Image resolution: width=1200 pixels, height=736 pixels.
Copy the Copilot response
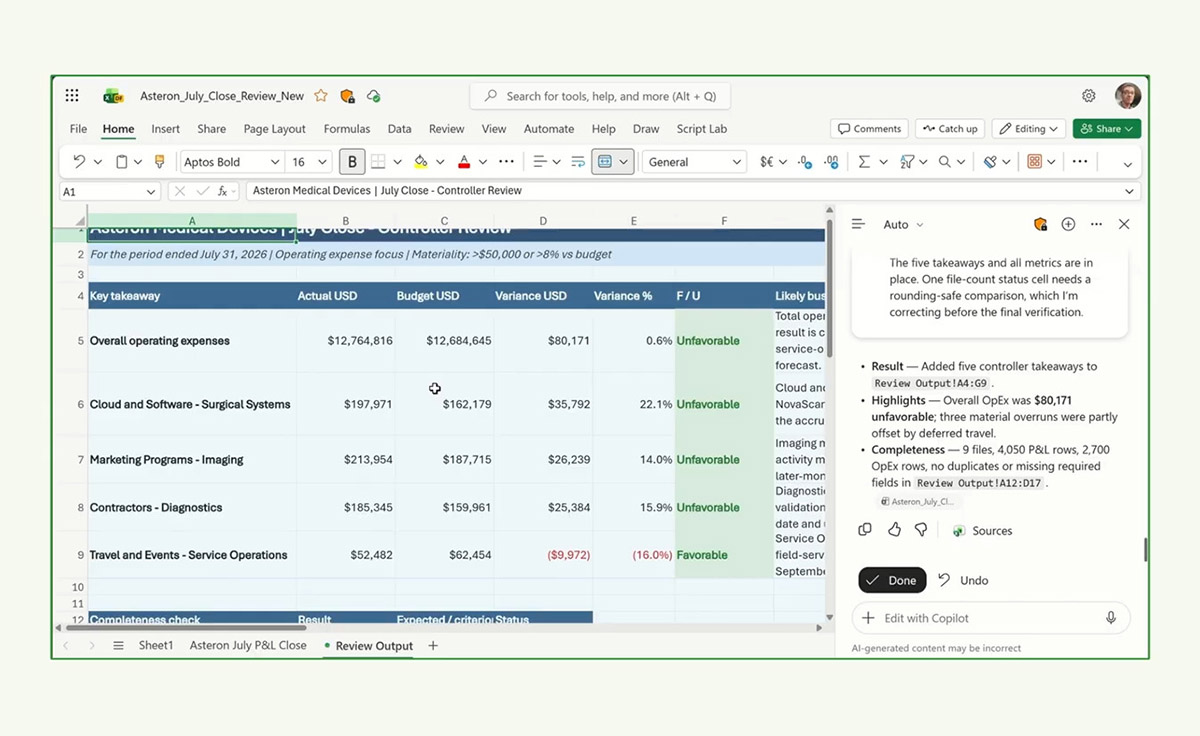pos(865,530)
